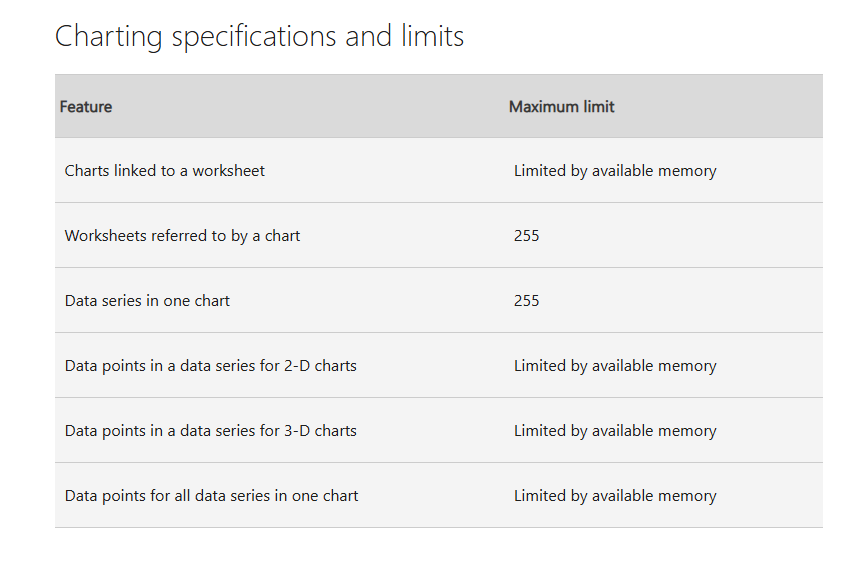This screenshot has width=855, height=571.
Task: Click the memory limit for 2-D charts row
Action: [x=615, y=365]
